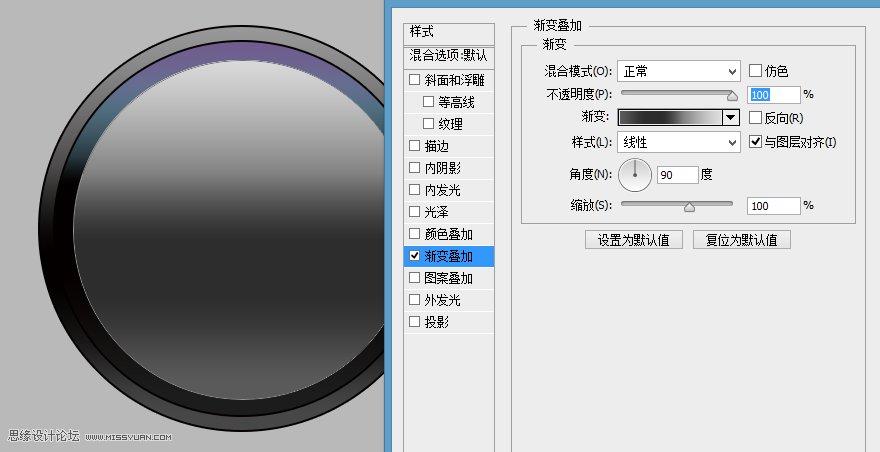This screenshot has height=452, width=880.
Task: Select the 光泽 style label
Action: [x=437, y=212]
